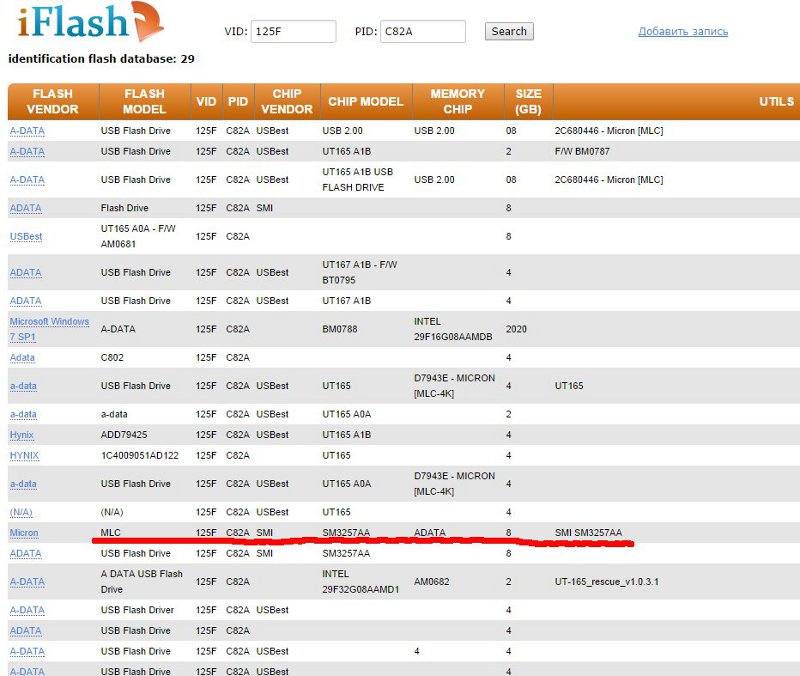The image size is (800, 676).
Task: Open the USBest vendor link
Action: pyautogui.click(x=26, y=236)
